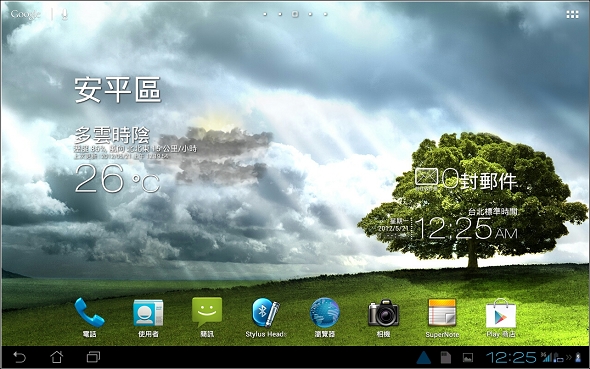Open the envelope mail widget icon

coord(426,176)
